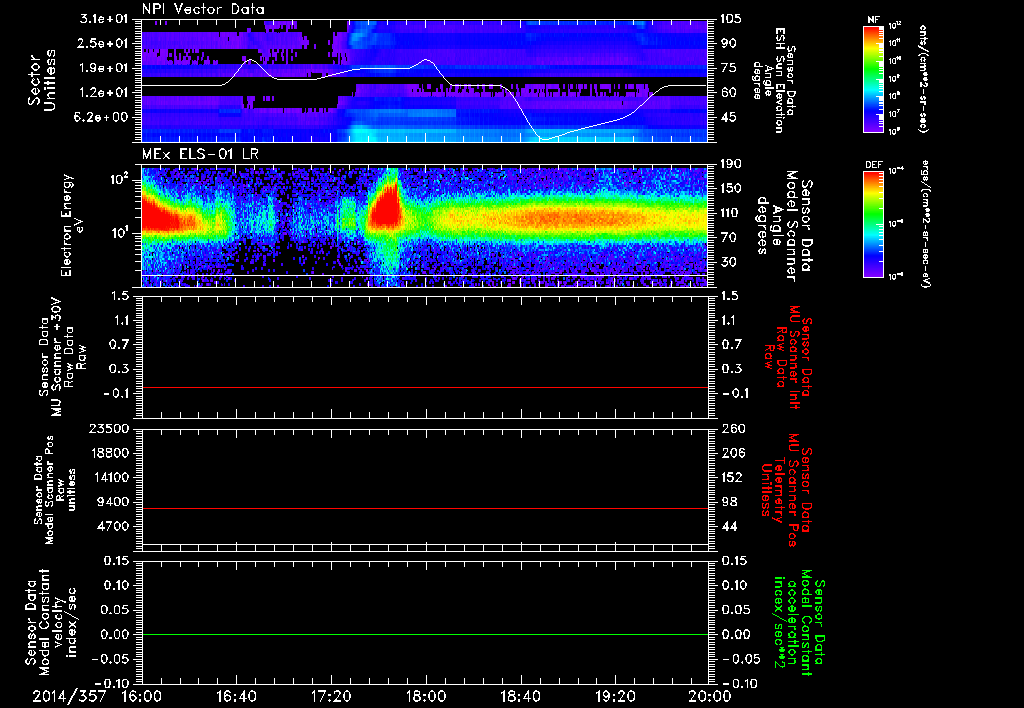The image size is (1024, 708).
Task: Click the Electron Energy eV axis label
Action: (x=72, y=225)
